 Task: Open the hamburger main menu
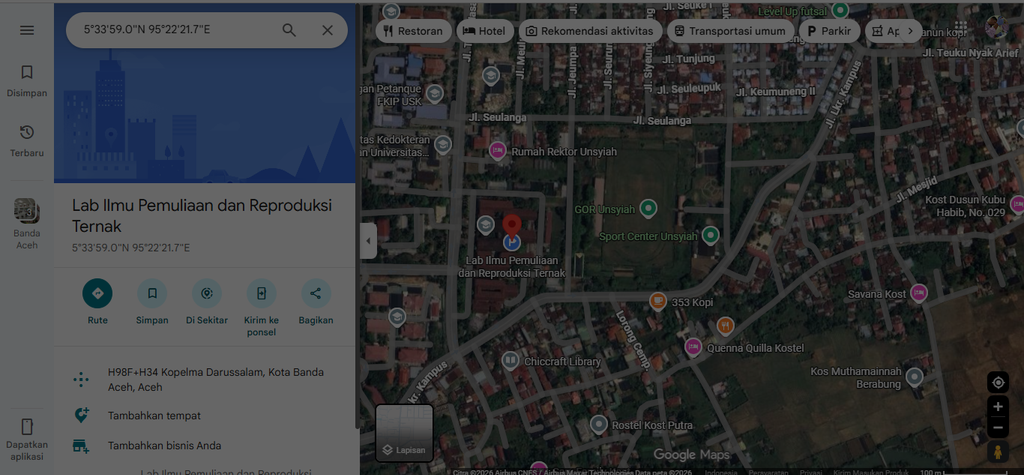tap(27, 30)
